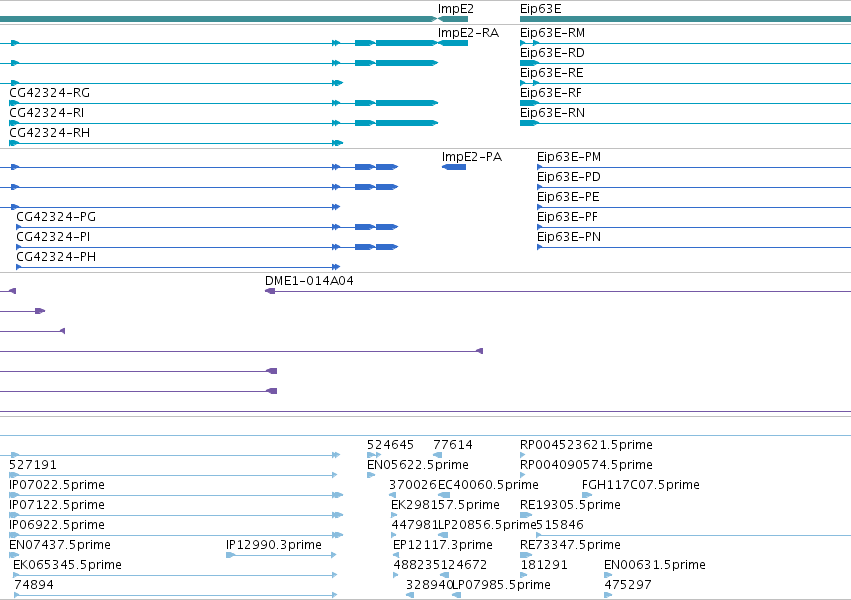The height and width of the screenshot is (600, 851).
Task: Select transcript Eip63E-RD
Action: tap(552, 53)
